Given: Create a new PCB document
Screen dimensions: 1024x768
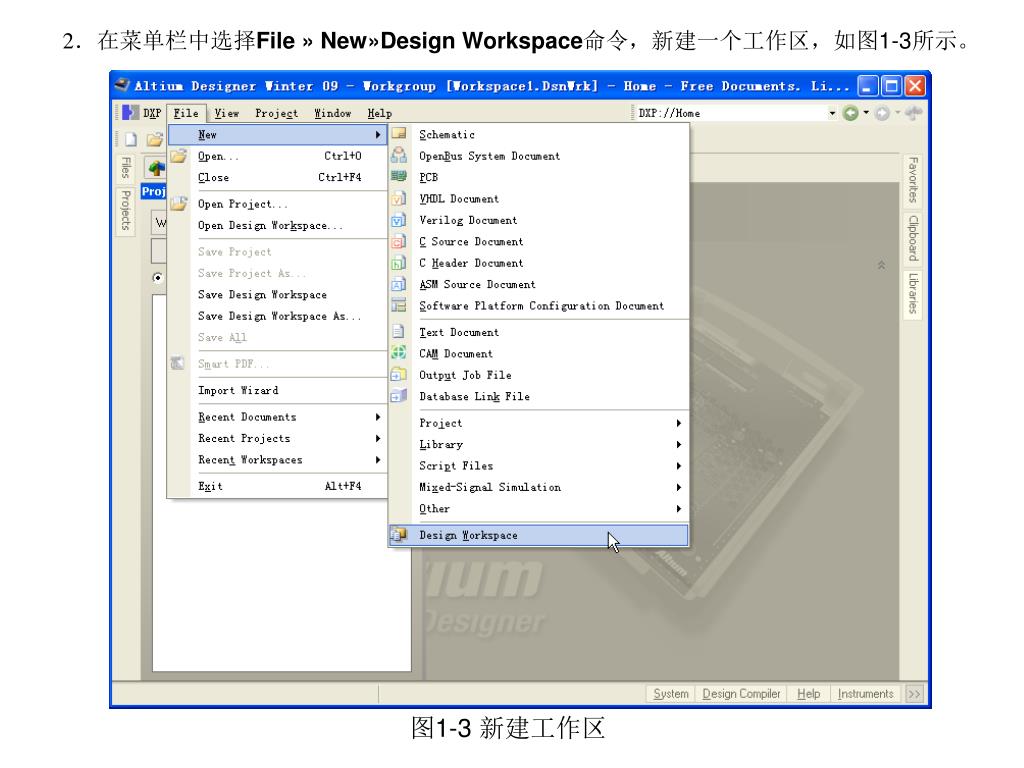Looking at the screenshot, I should point(539,178).
